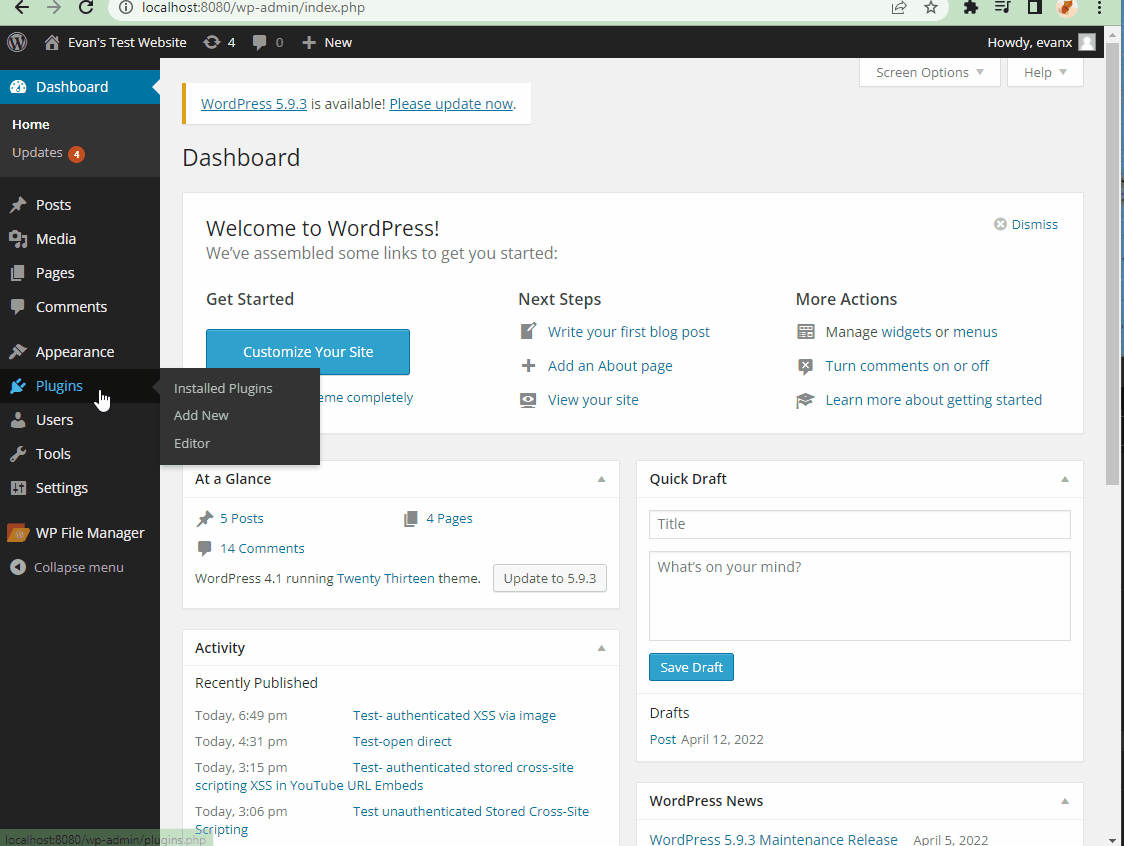Click browser back arrow
This screenshot has width=1124, height=846.
pyautogui.click(x=22, y=8)
